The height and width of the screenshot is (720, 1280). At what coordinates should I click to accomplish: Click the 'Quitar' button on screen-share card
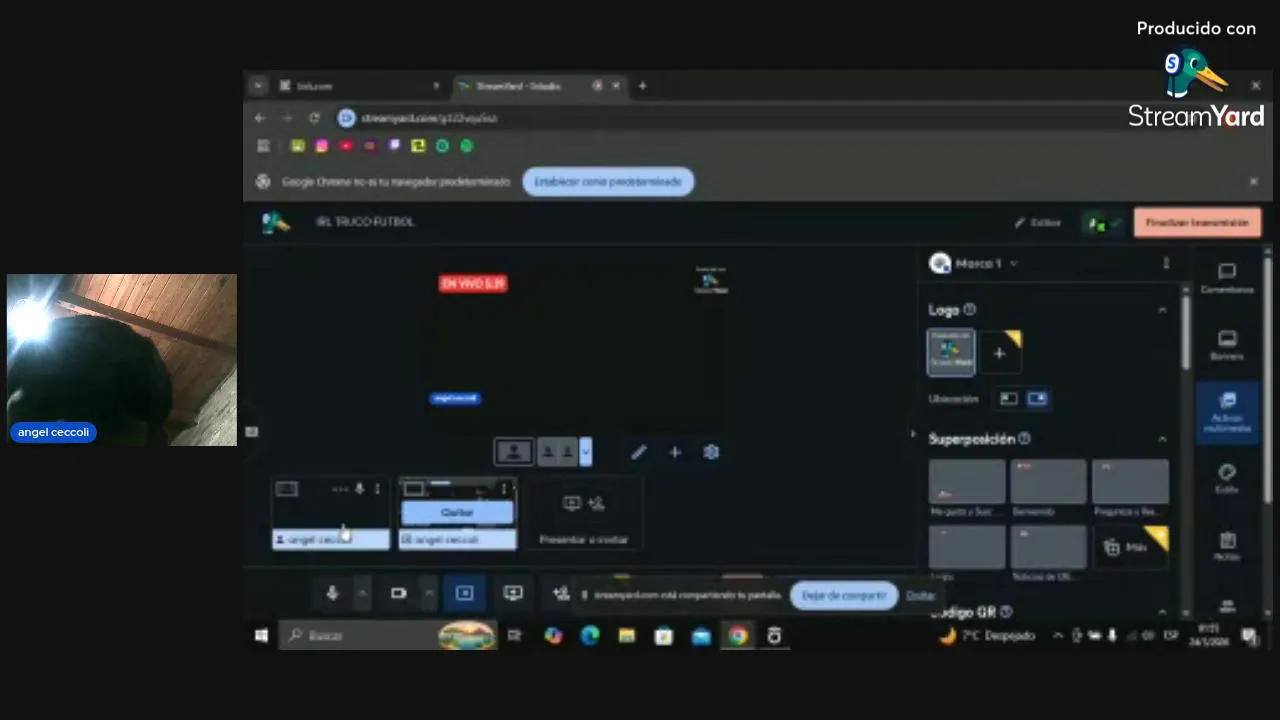(x=457, y=513)
